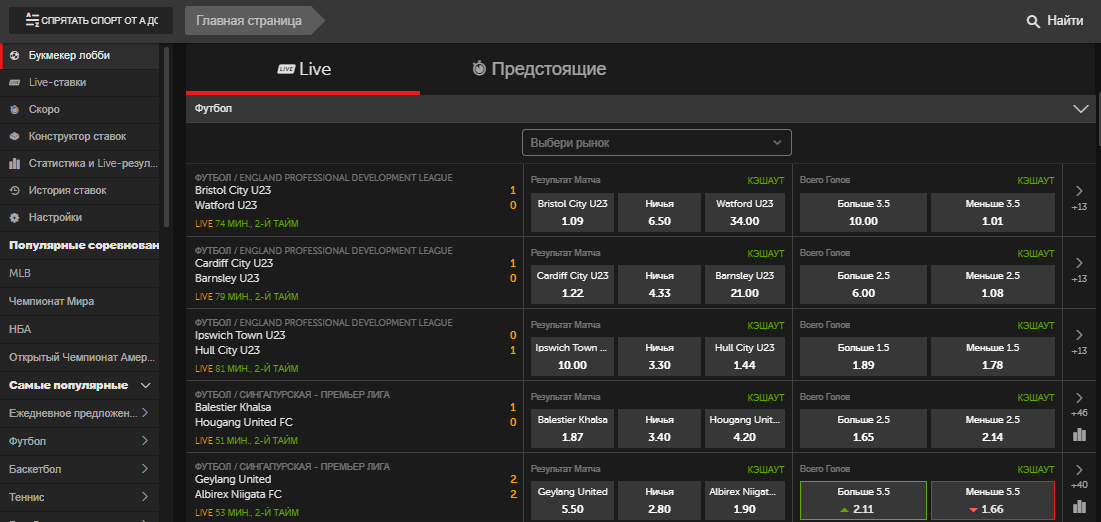
Task: Bet on Hull City U23 at 1.44
Action: [744, 356]
